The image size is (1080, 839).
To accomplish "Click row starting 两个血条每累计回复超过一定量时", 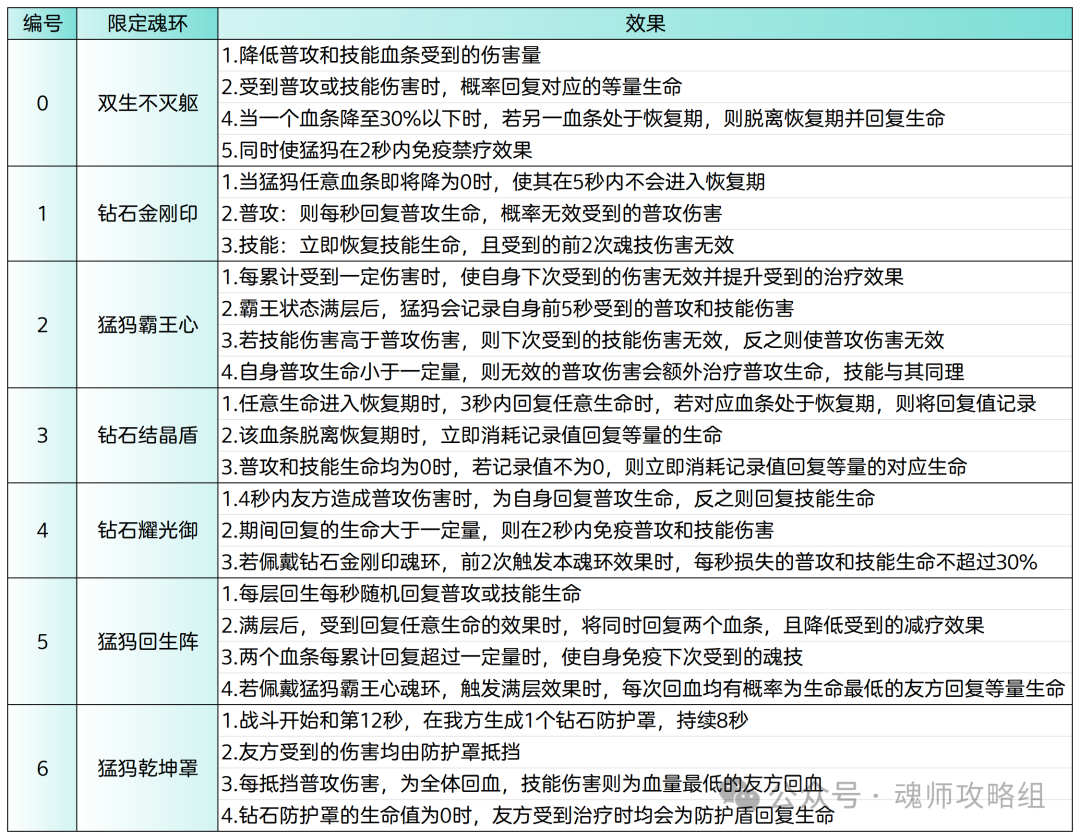I will [x=645, y=657].
